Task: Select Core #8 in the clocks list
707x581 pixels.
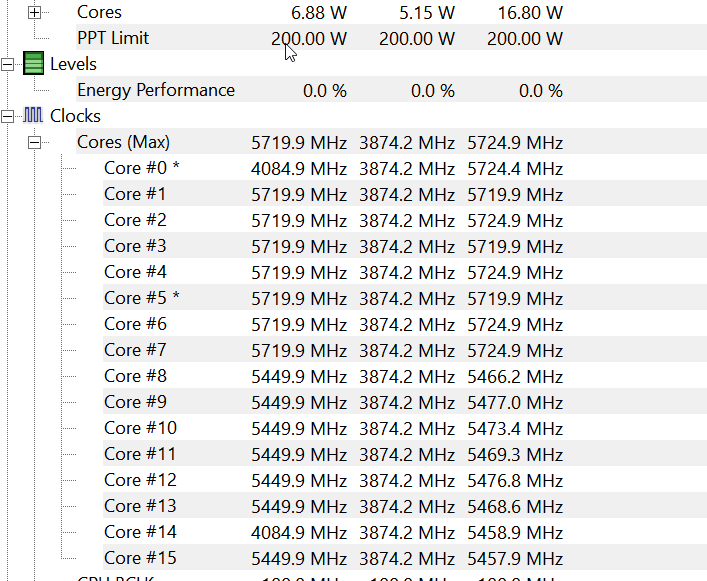Action: click(135, 376)
